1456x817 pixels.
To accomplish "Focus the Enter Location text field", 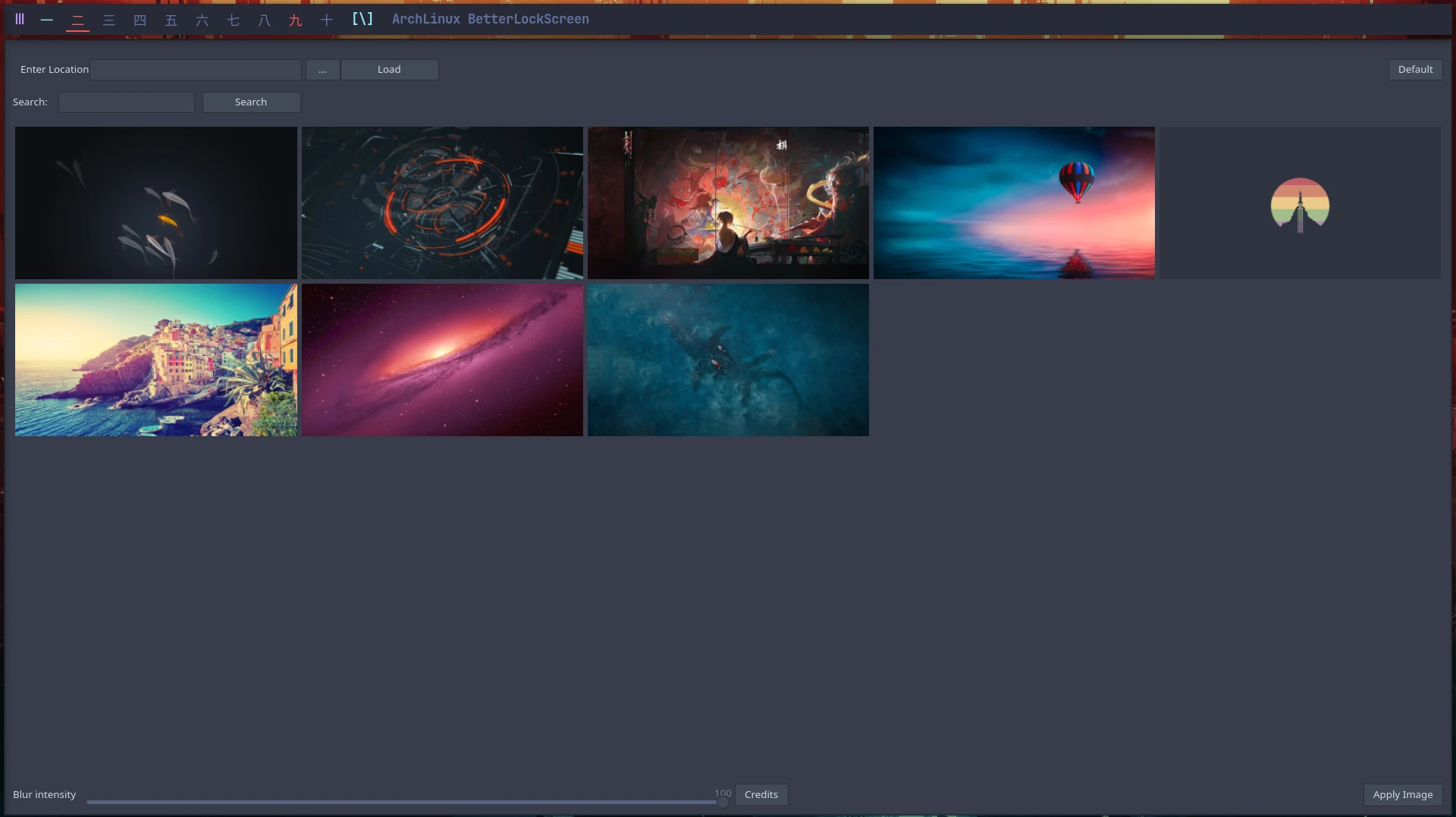I will 196,70.
